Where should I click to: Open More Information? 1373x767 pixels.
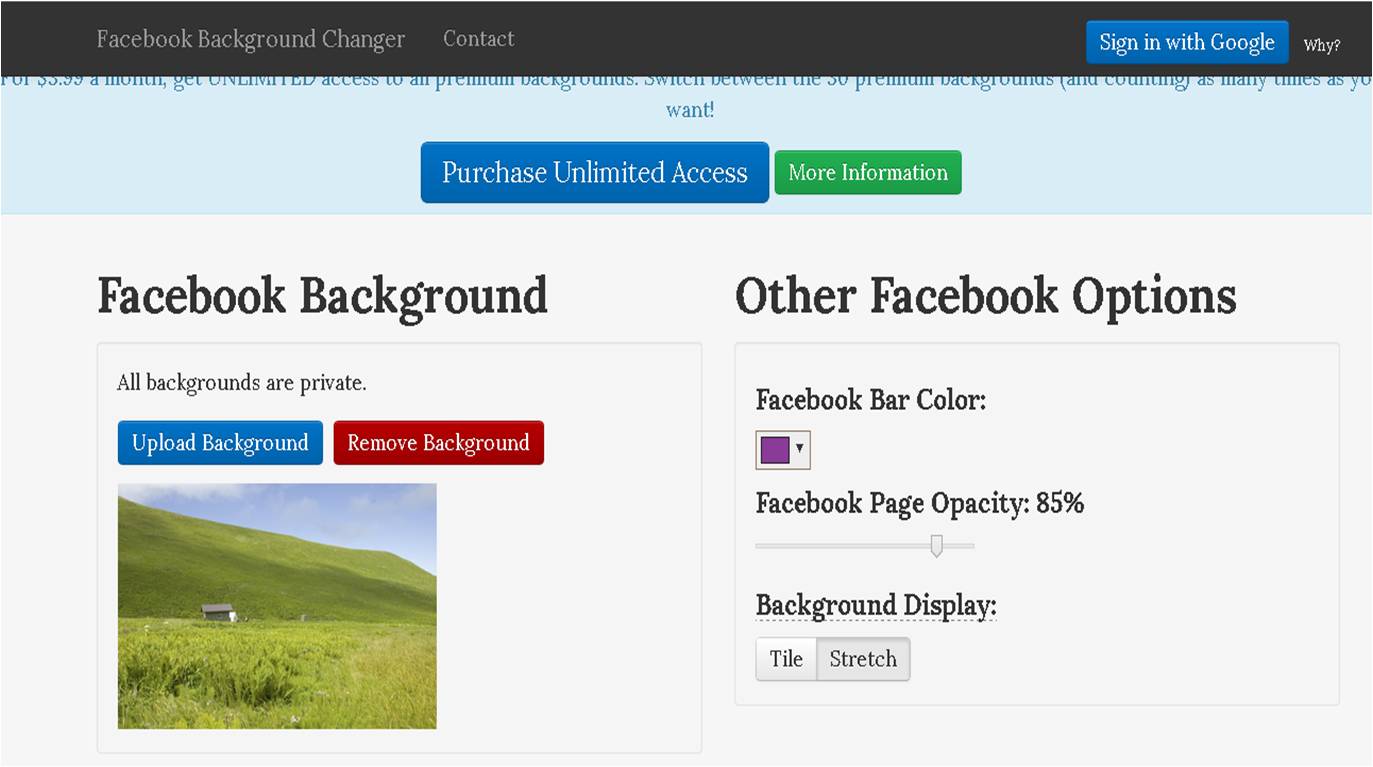[x=867, y=172]
